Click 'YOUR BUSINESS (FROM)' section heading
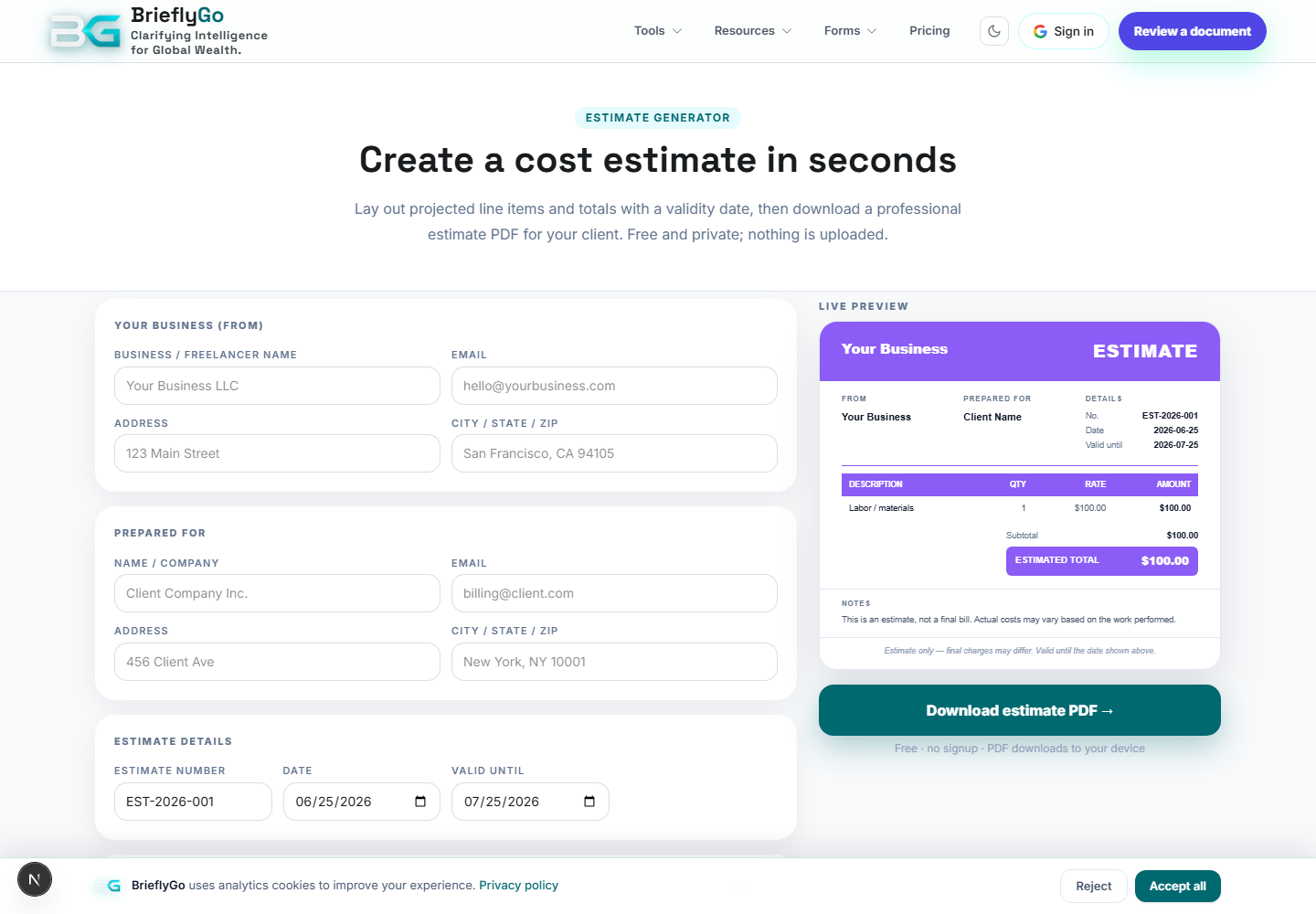Image resolution: width=1316 pixels, height=914 pixels. (188, 325)
